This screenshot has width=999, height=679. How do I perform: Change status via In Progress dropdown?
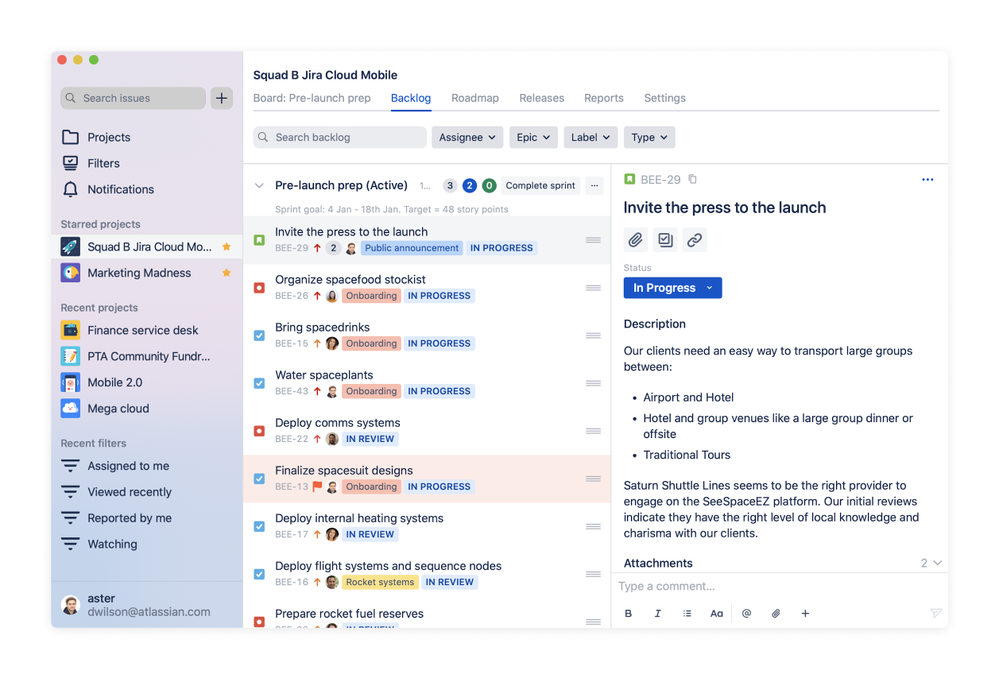tap(672, 288)
